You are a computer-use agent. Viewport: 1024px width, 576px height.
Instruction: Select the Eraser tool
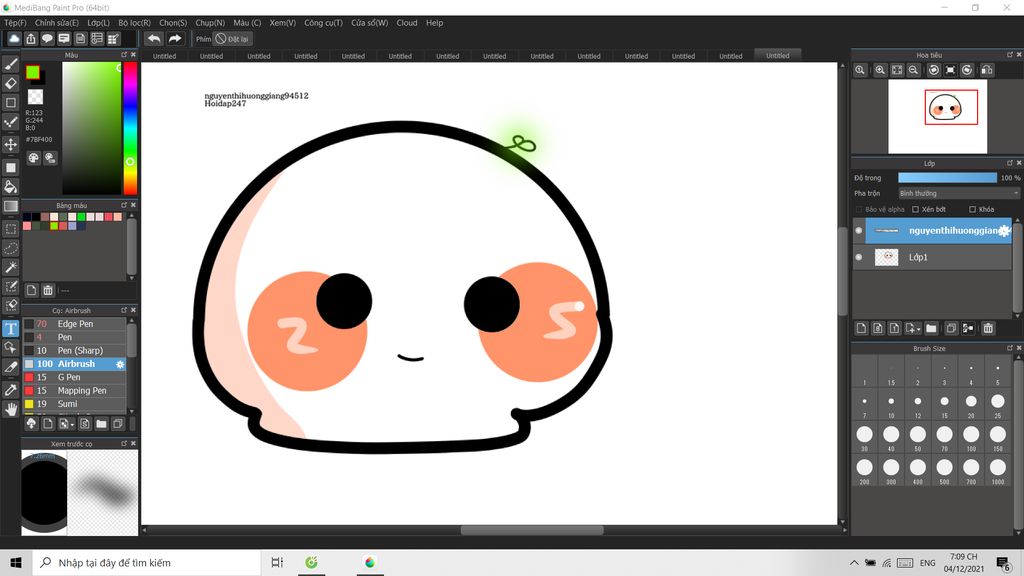(11, 83)
